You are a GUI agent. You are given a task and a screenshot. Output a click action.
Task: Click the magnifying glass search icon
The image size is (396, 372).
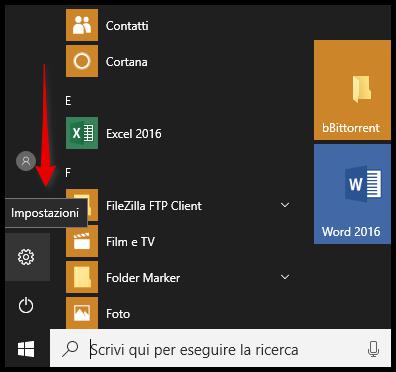coord(70,349)
